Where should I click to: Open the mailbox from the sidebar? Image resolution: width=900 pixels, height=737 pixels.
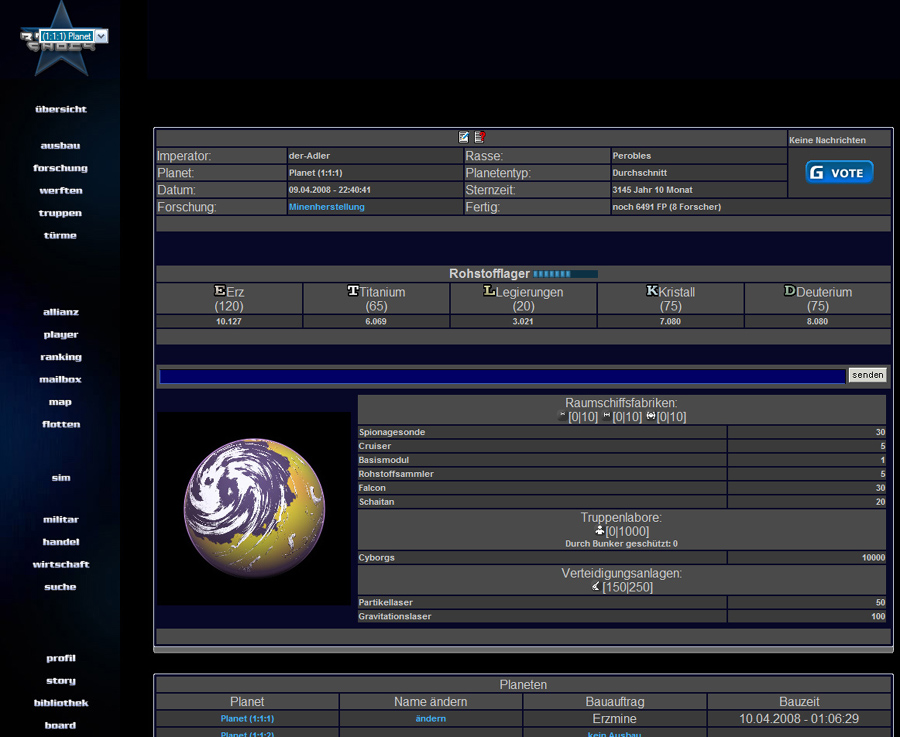click(60, 380)
